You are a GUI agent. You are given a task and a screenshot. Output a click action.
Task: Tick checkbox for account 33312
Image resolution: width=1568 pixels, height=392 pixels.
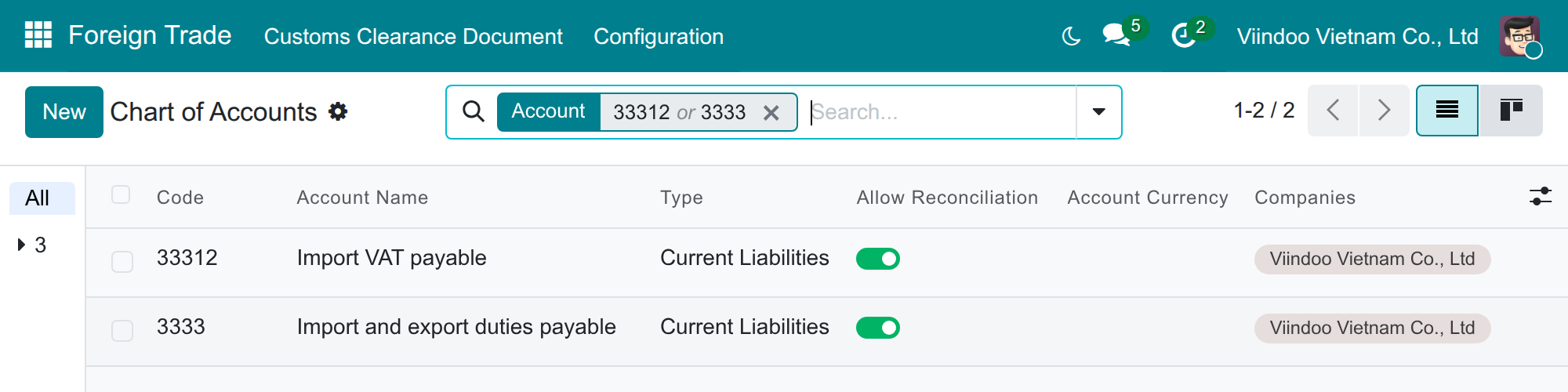(x=122, y=262)
